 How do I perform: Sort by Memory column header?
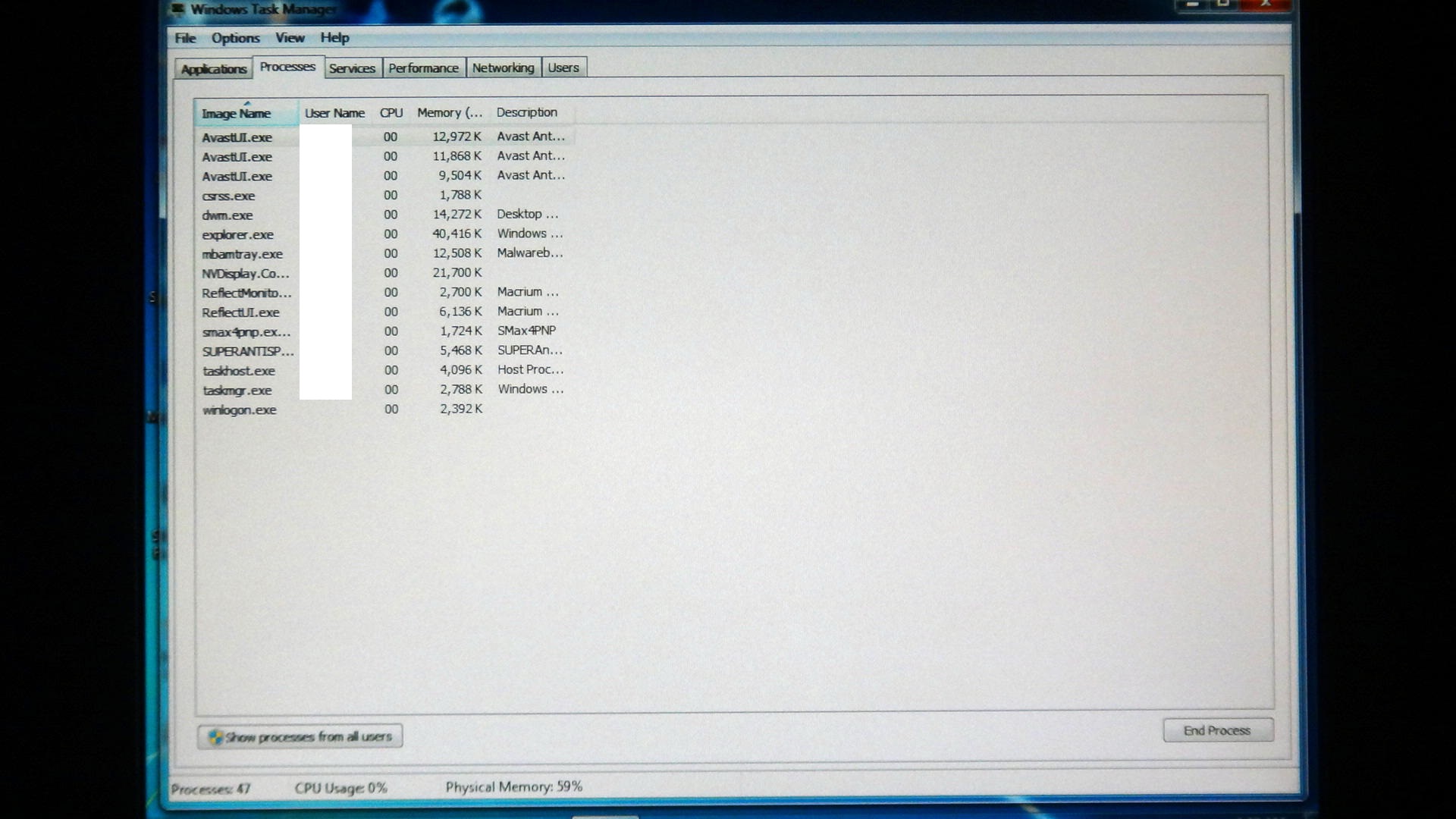pos(450,113)
